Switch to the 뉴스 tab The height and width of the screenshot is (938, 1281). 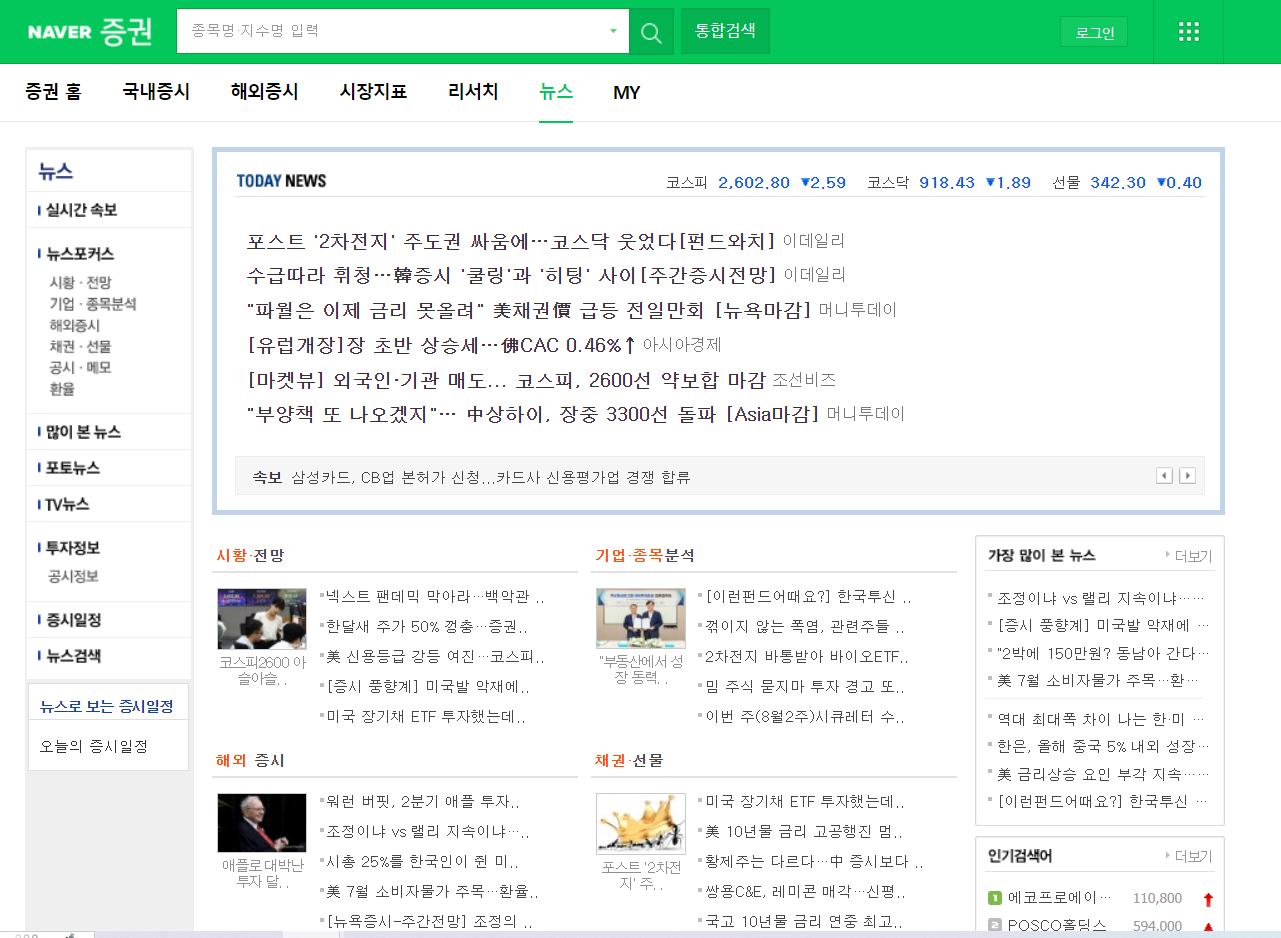[x=555, y=92]
